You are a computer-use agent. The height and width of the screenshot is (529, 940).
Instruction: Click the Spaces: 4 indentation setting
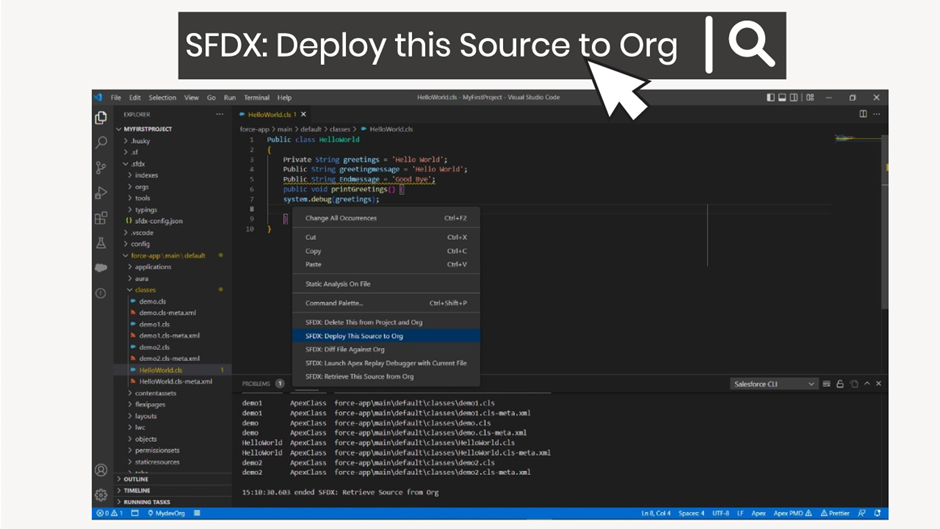(x=691, y=513)
